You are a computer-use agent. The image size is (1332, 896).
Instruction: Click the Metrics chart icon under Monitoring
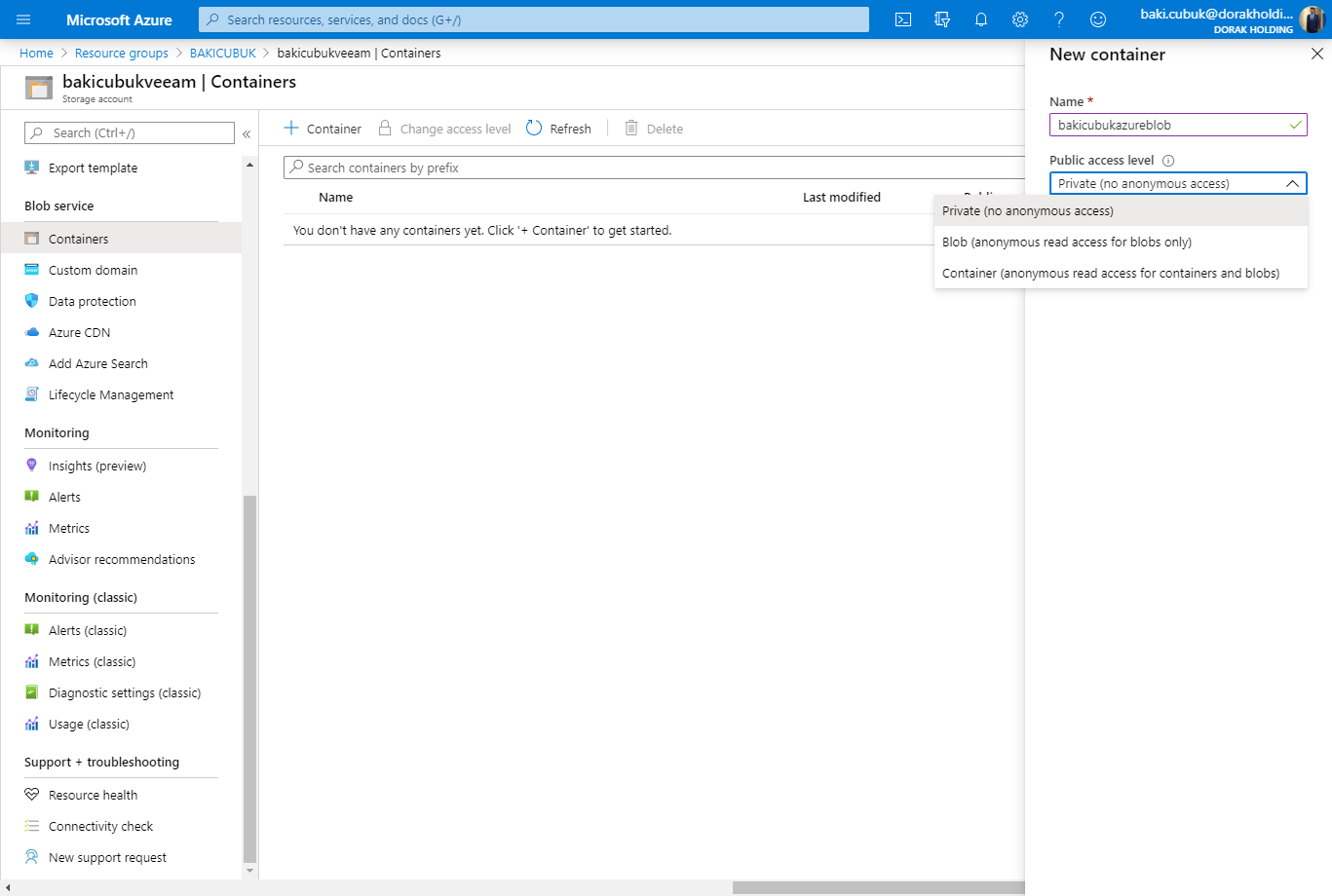(x=32, y=528)
